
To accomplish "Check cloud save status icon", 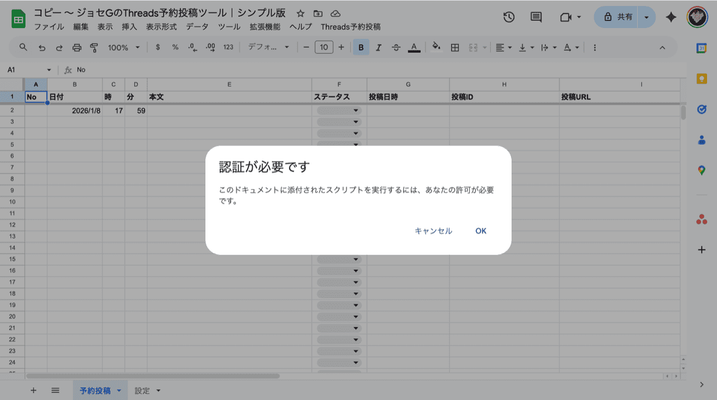I will tap(336, 13).
